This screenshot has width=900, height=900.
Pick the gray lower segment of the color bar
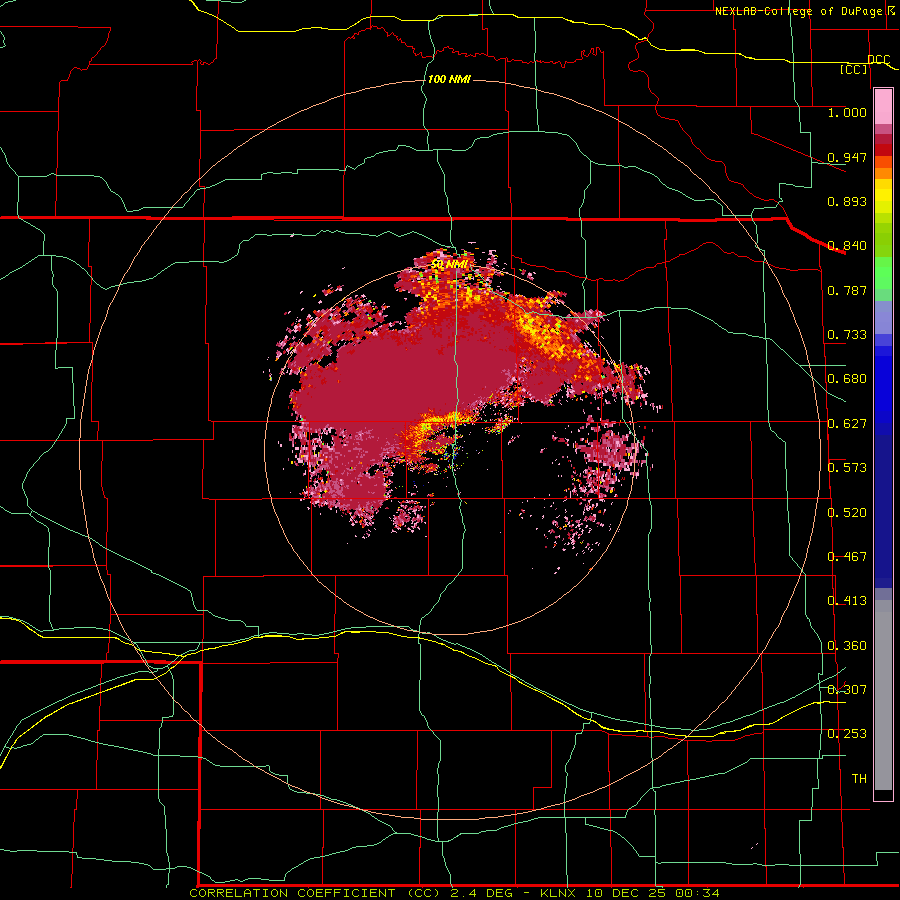883,695
